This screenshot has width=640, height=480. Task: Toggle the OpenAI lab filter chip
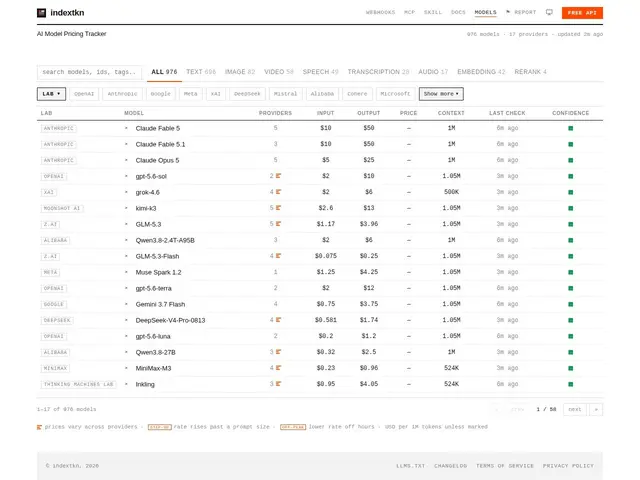pos(84,94)
